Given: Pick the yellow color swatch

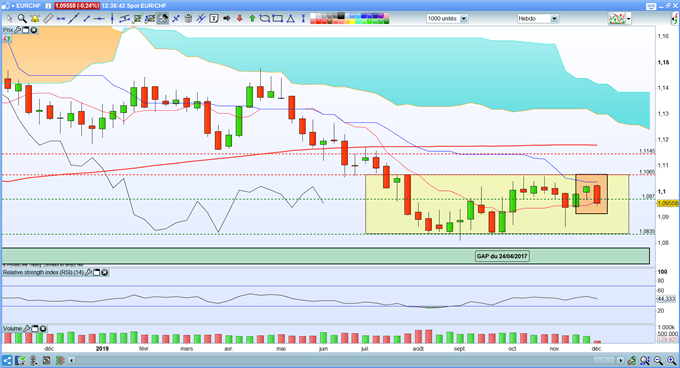Looking at the screenshot, I should pyautogui.click(x=353, y=21).
